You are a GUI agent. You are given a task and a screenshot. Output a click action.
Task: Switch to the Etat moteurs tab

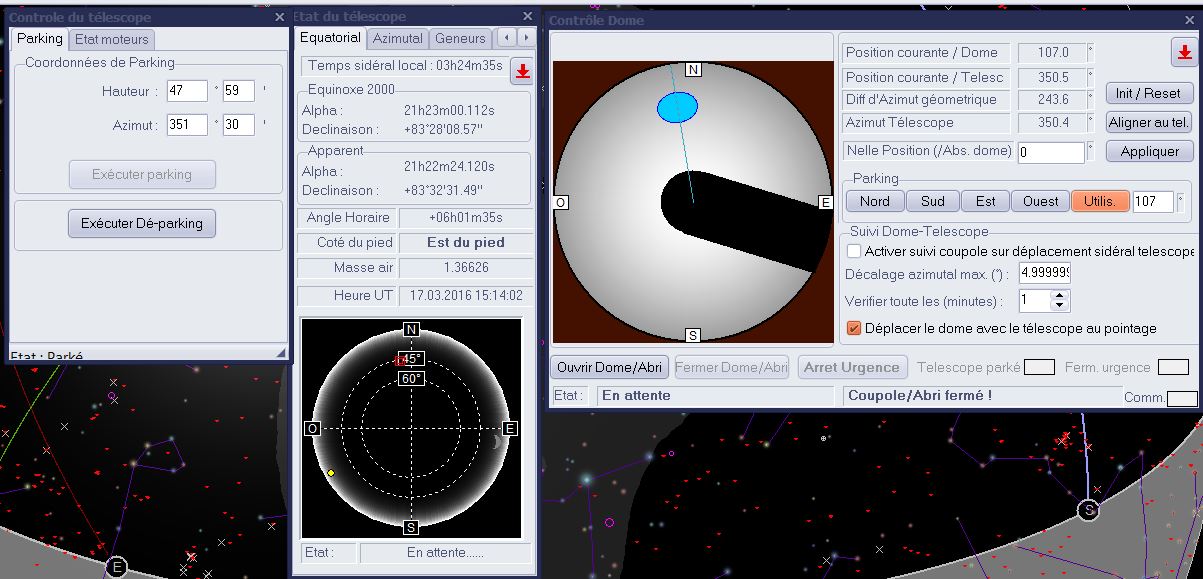pyautogui.click(x=112, y=39)
